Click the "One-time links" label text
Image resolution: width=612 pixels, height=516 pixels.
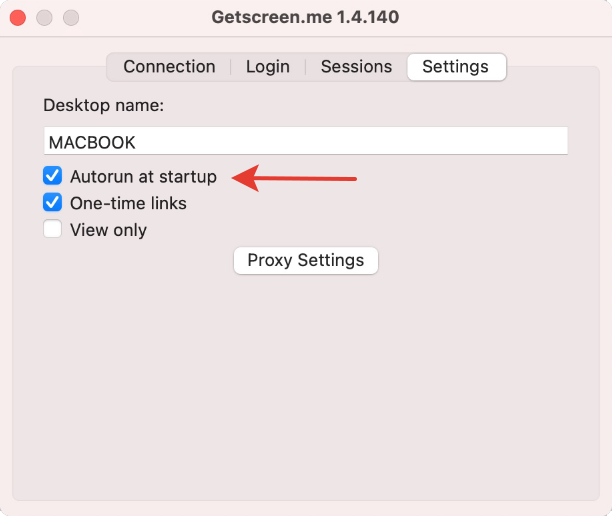pos(128,203)
